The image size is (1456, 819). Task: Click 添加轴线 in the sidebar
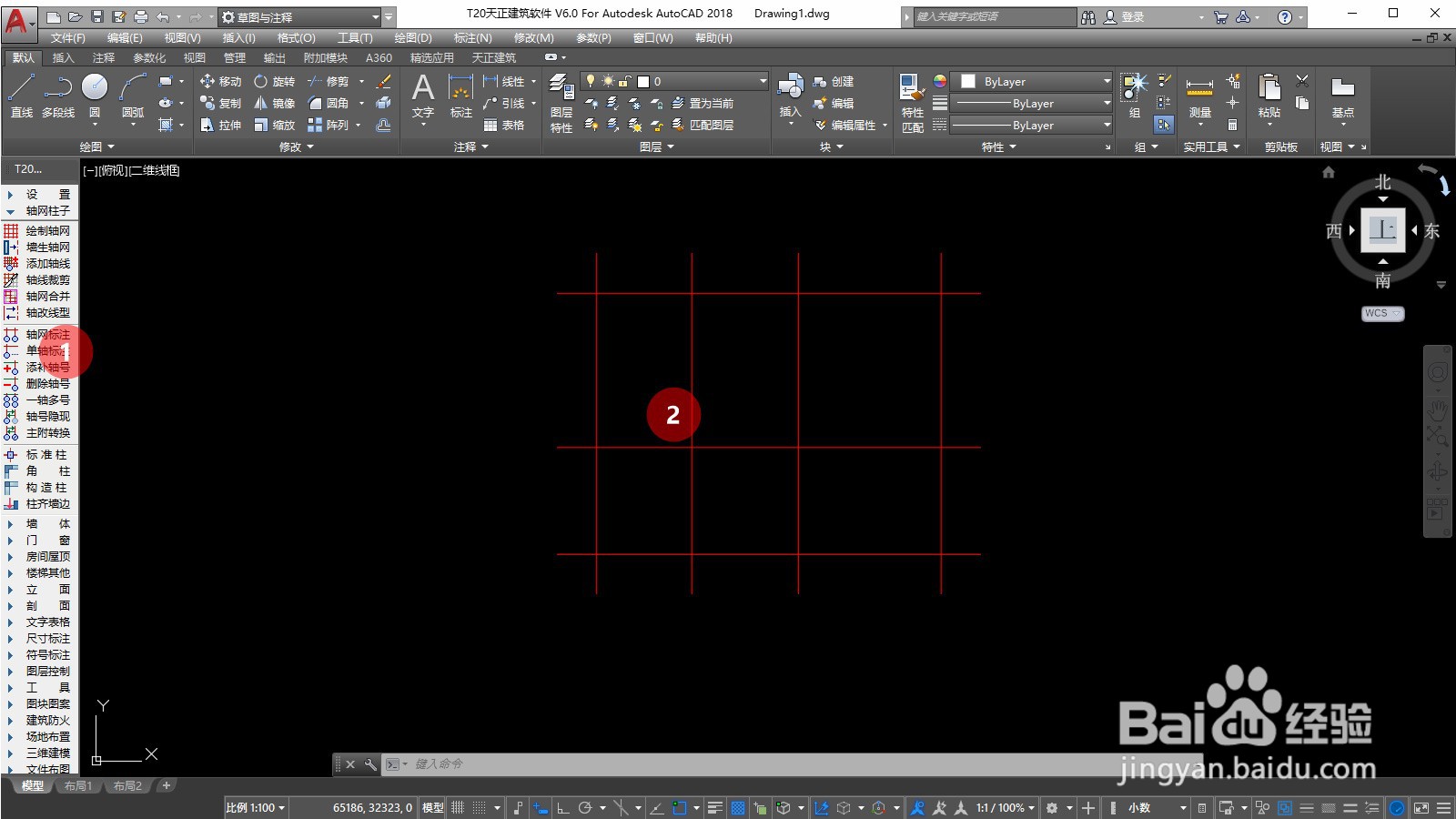[38, 263]
